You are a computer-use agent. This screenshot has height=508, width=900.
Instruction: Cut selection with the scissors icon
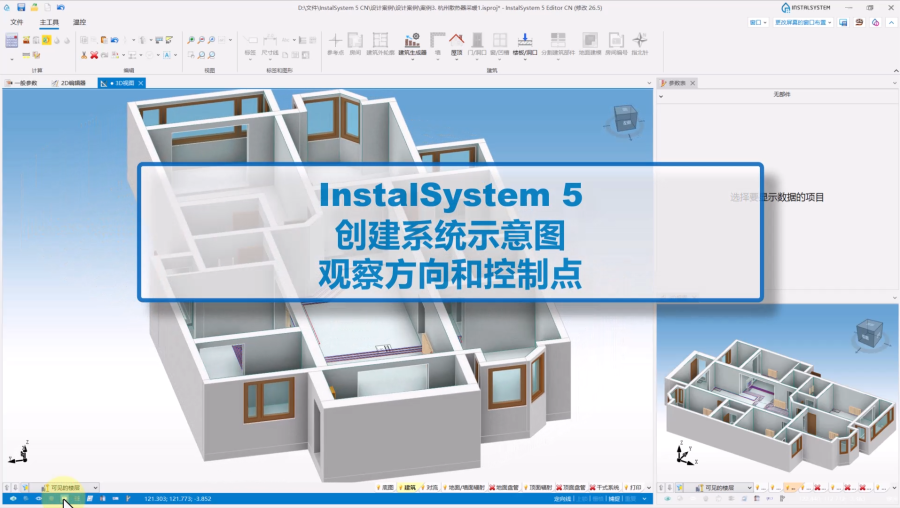tap(84, 55)
